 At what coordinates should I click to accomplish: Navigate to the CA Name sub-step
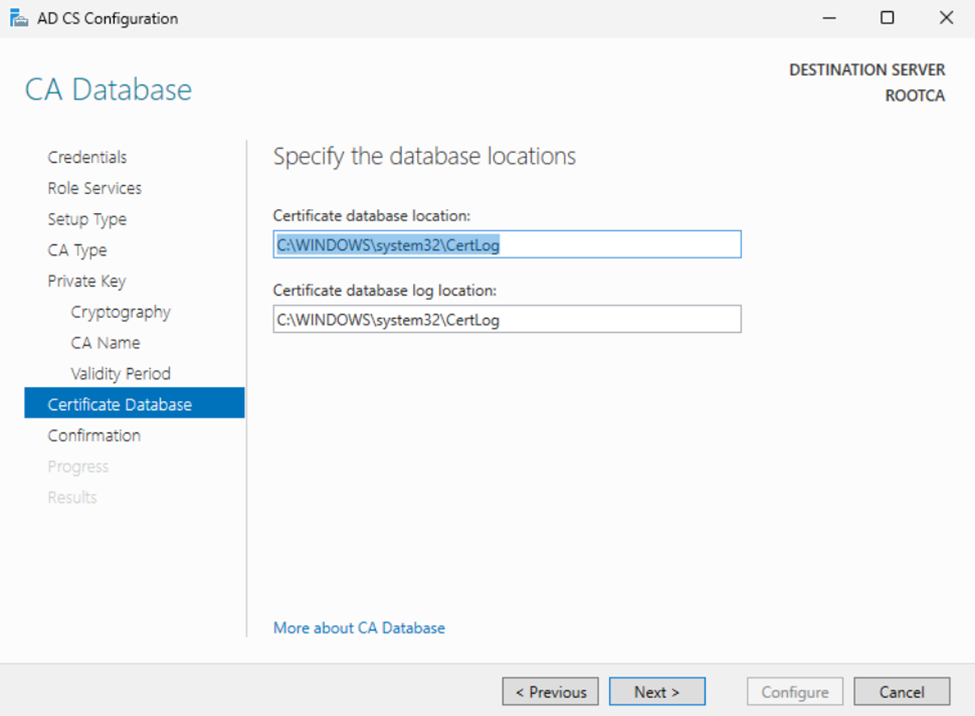105,343
